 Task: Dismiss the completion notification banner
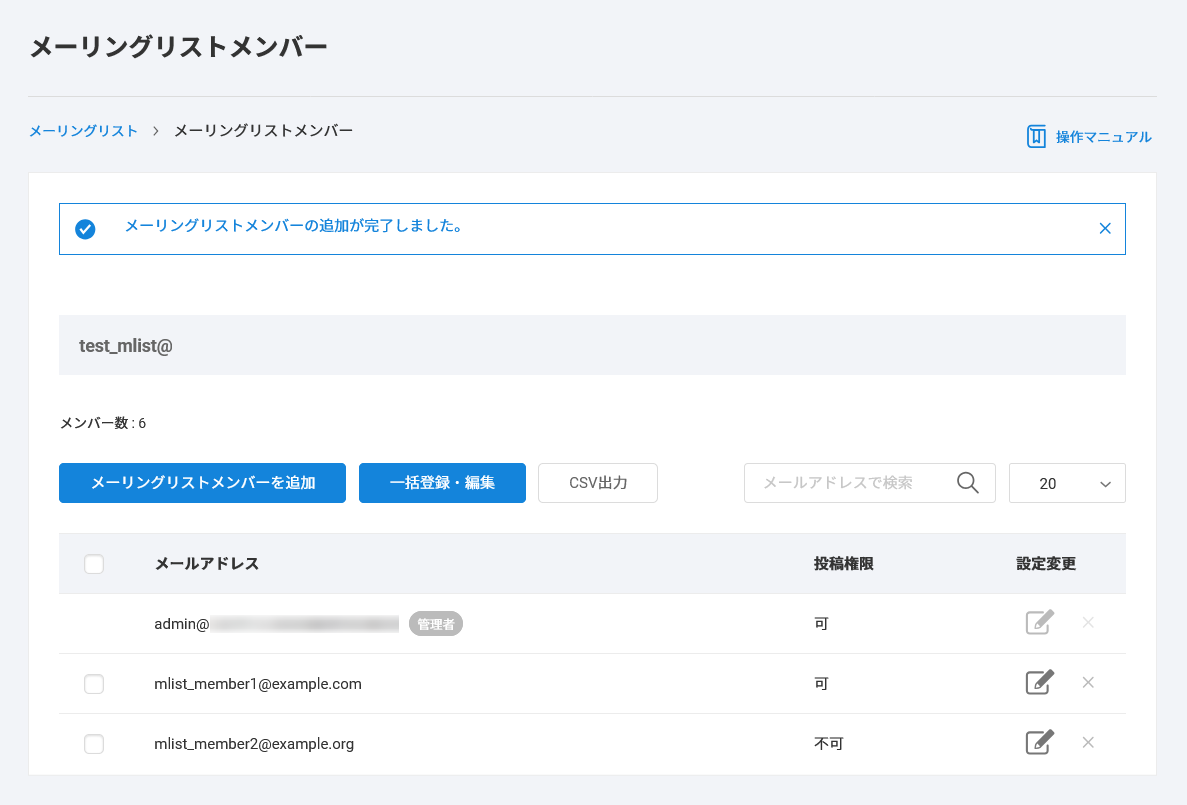click(x=1105, y=228)
